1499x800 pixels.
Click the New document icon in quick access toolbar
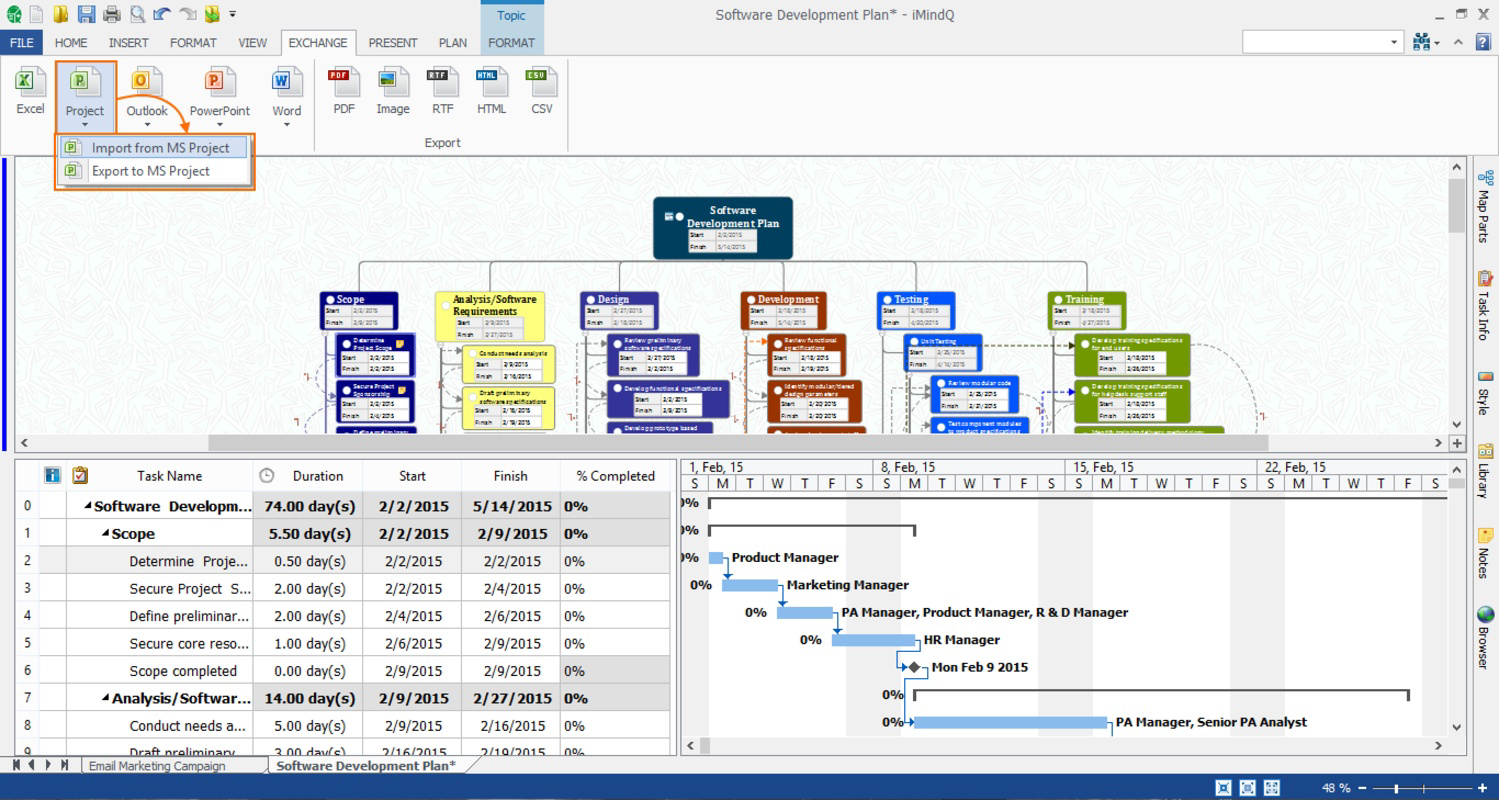[x=36, y=14]
